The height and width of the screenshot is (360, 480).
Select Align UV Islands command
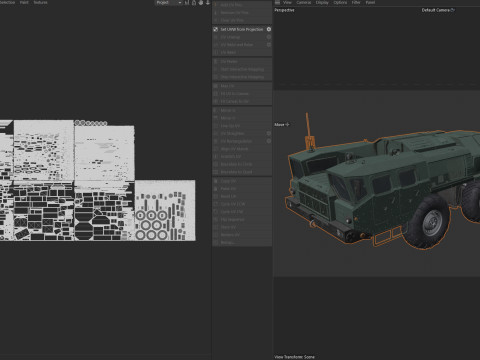tap(242, 149)
